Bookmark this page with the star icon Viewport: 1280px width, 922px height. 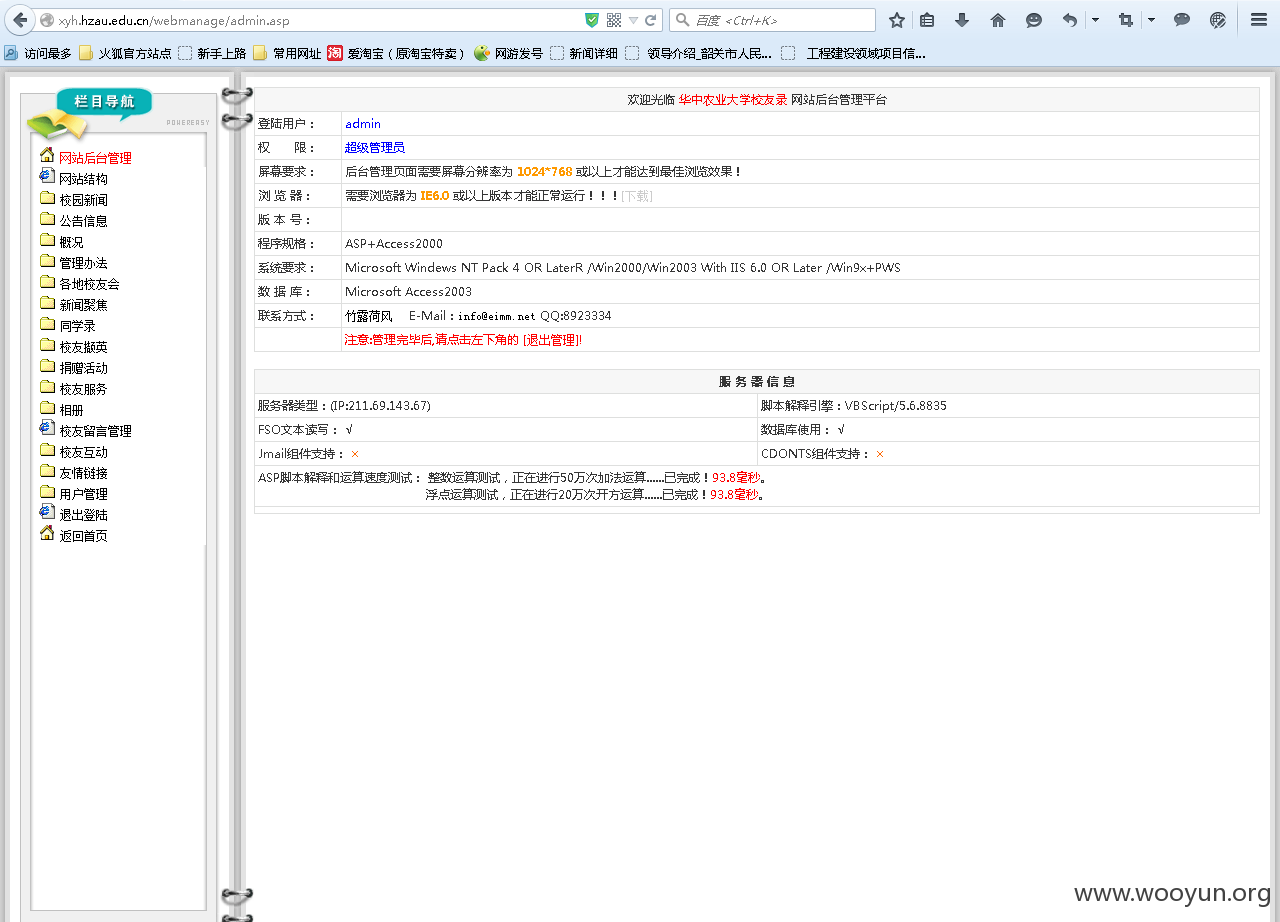coord(897,20)
